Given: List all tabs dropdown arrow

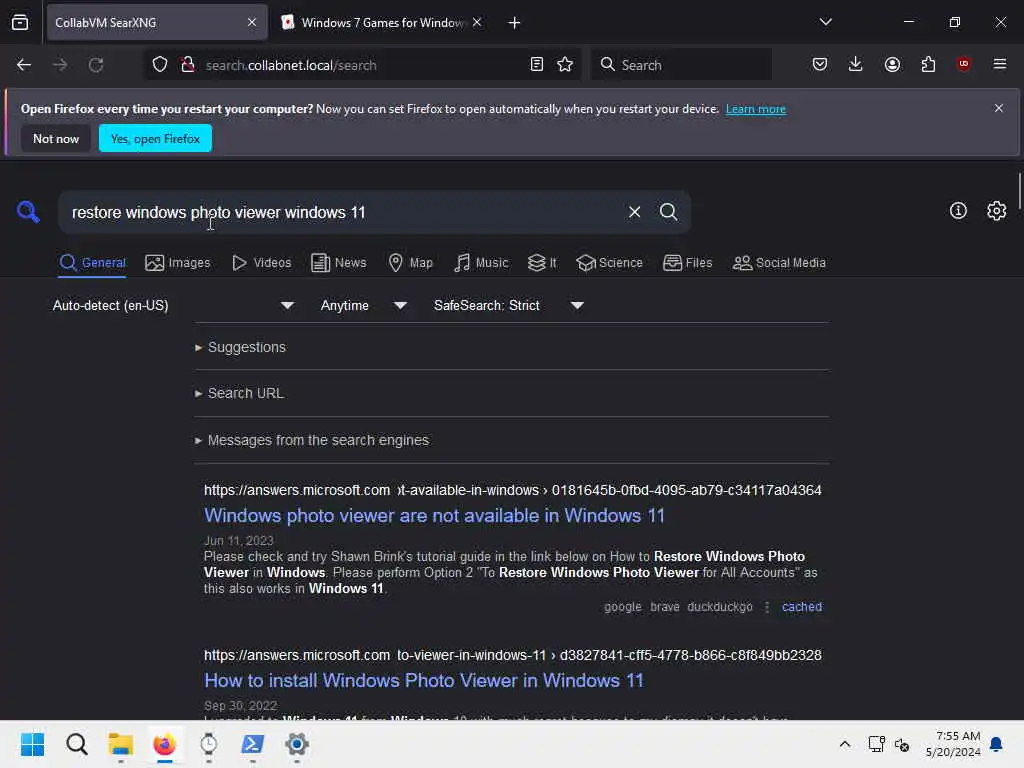Looking at the screenshot, I should point(825,22).
